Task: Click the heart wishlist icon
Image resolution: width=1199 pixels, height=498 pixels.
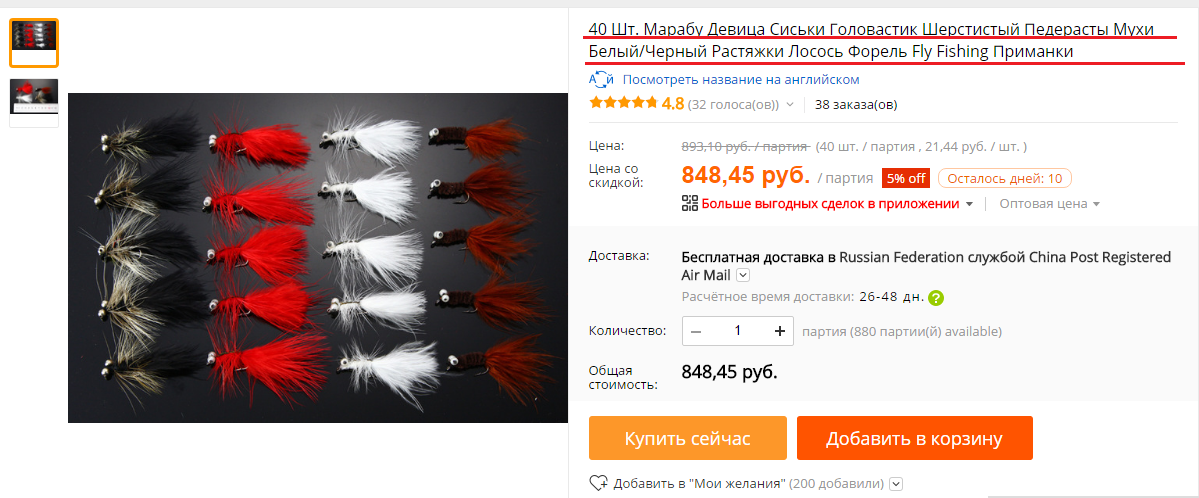Action: (x=599, y=483)
